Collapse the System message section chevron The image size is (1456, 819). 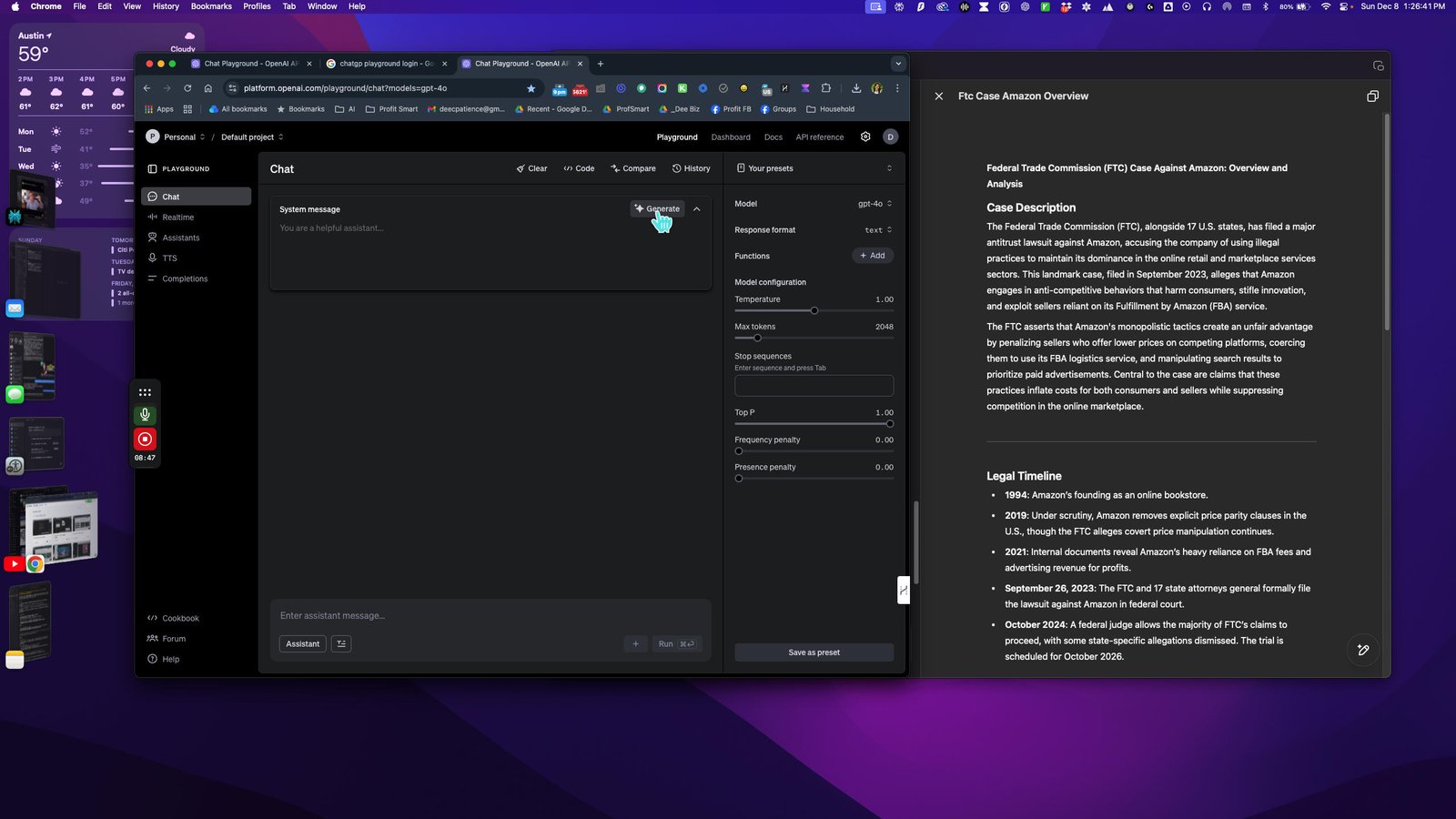[x=697, y=208]
